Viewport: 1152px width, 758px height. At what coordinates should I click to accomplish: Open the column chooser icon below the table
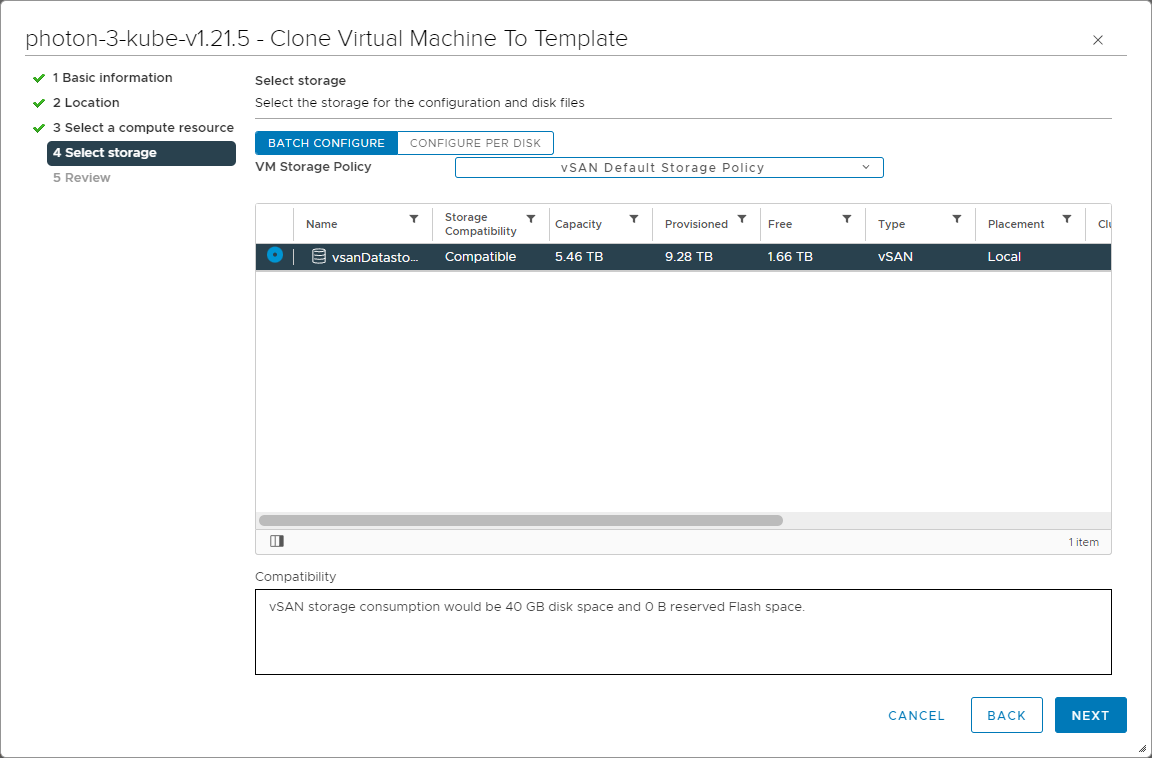pyautogui.click(x=276, y=541)
